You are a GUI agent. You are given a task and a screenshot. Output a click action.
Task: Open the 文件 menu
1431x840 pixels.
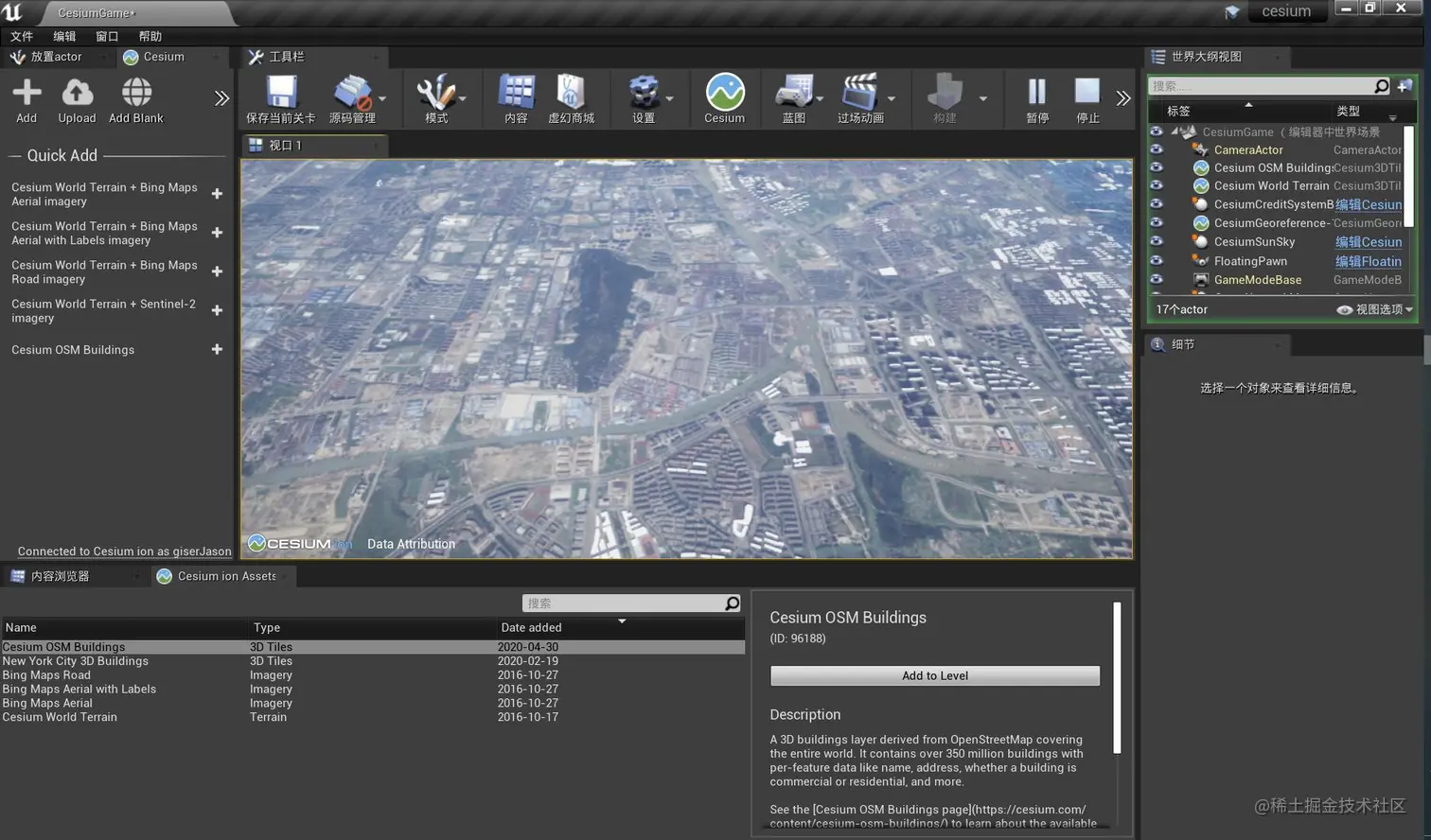click(x=22, y=36)
